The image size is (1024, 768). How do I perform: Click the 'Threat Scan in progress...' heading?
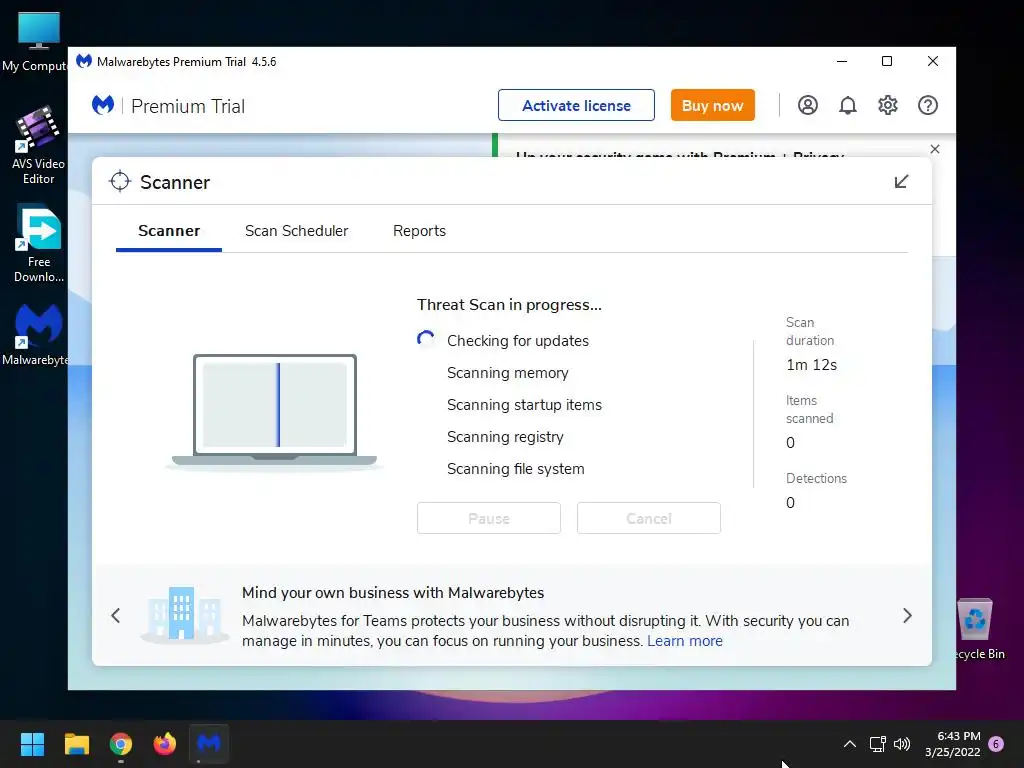[509, 305]
